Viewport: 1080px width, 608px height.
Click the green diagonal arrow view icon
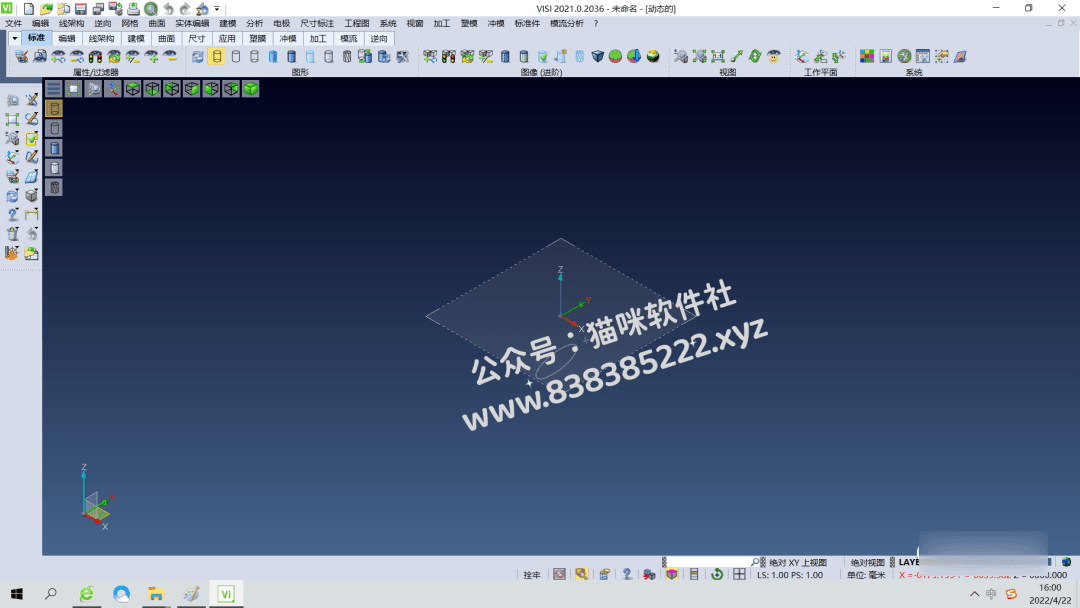click(x=736, y=56)
